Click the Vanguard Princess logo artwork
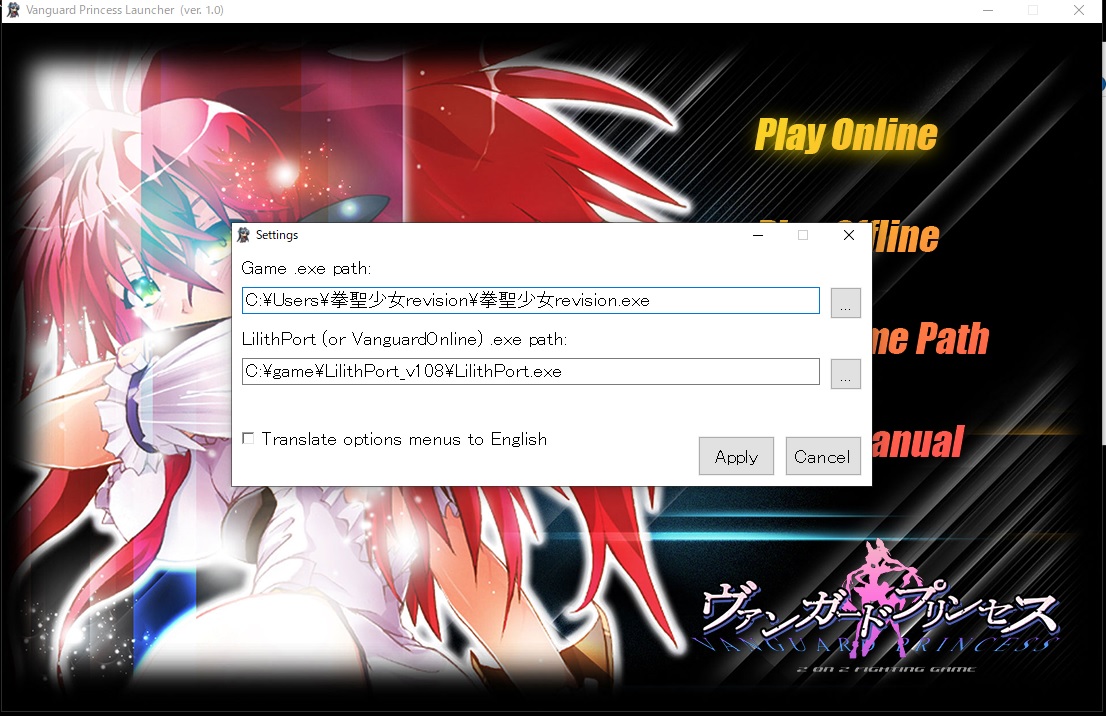This screenshot has width=1106, height=716. [877, 607]
